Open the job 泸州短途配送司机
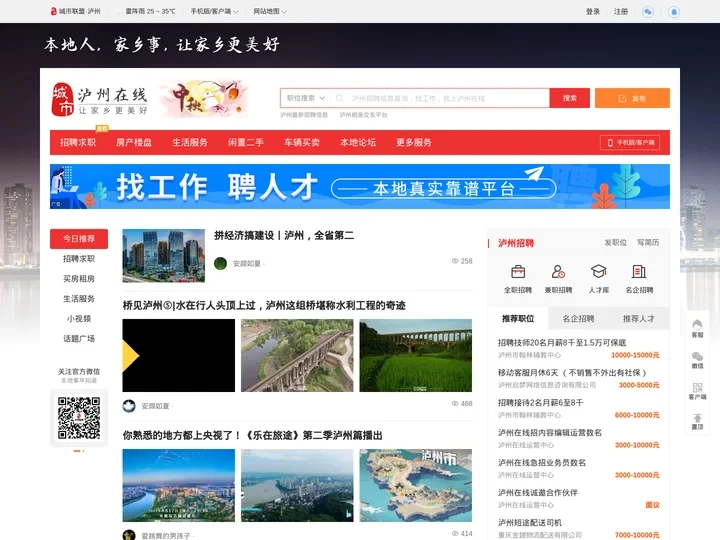This screenshot has height=540, width=720. (x=529, y=523)
